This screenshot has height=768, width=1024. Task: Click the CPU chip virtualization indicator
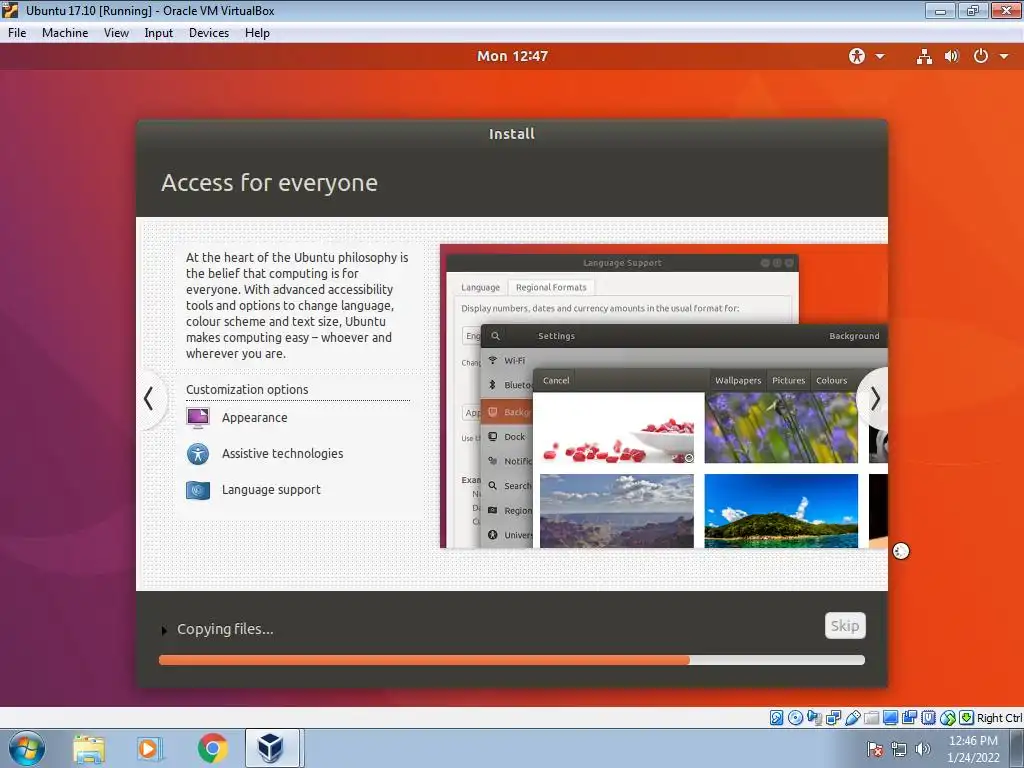[928, 718]
